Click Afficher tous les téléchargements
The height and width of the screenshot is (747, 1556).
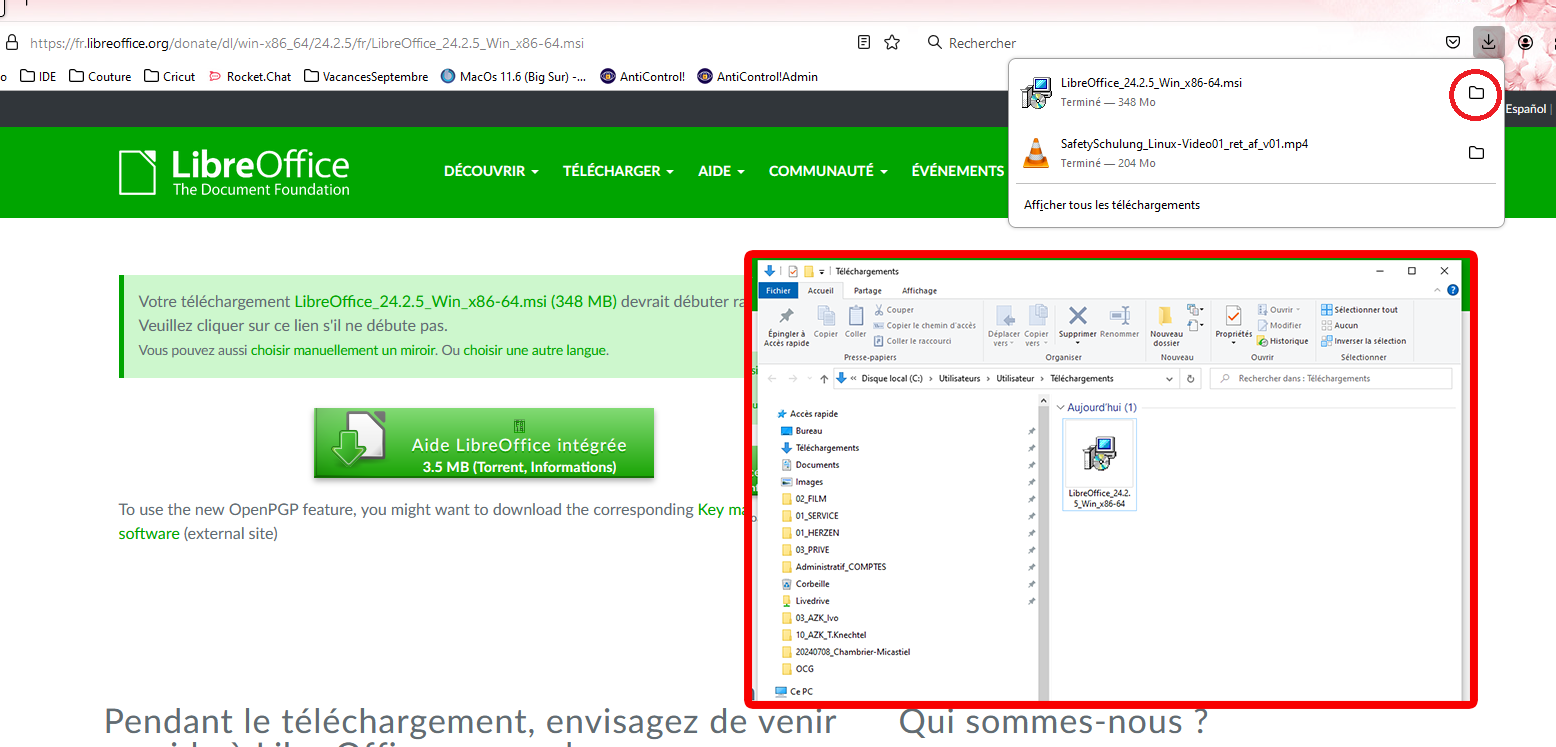[x=1111, y=205]
